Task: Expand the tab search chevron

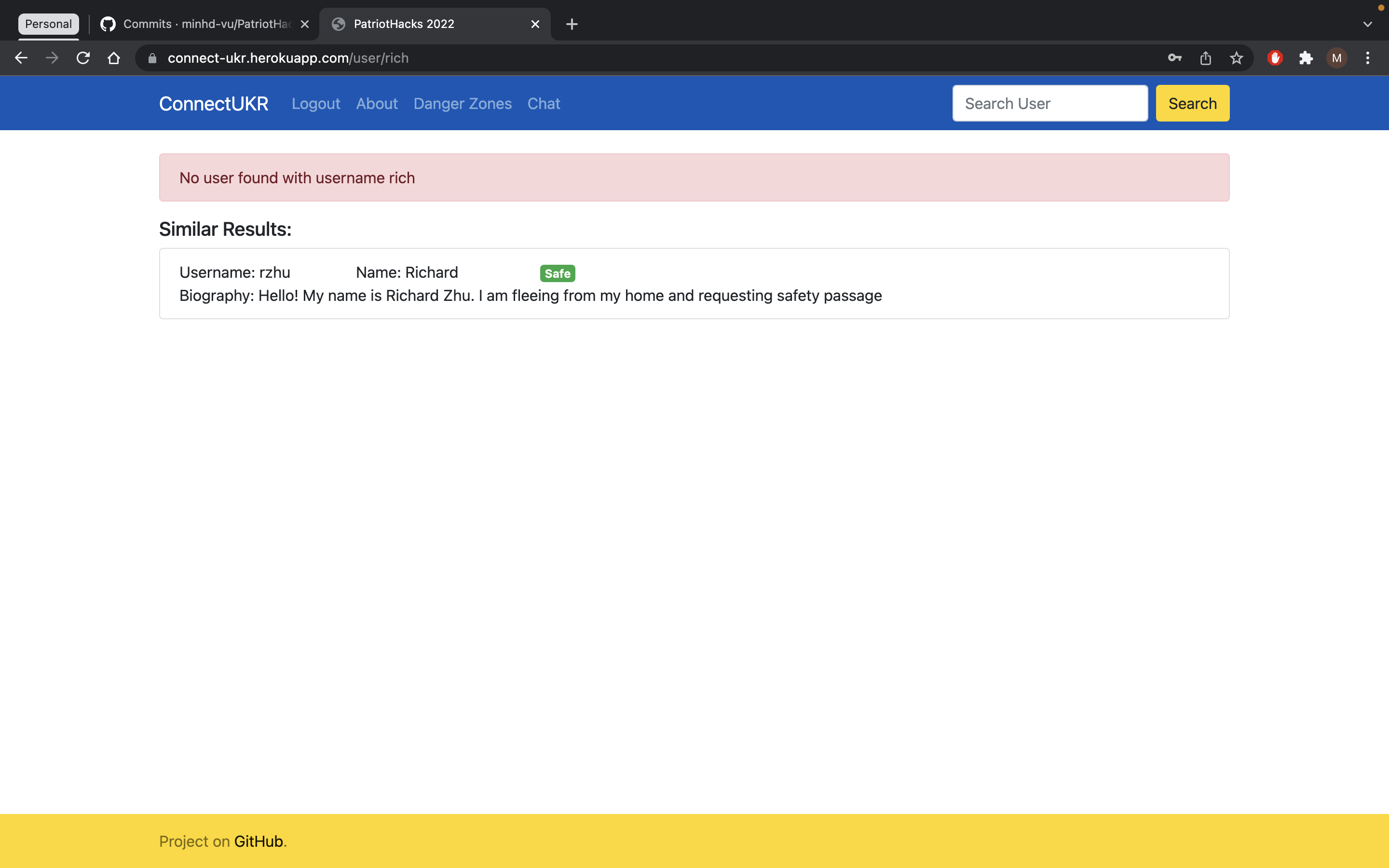Action: [x=1367, y=24]
